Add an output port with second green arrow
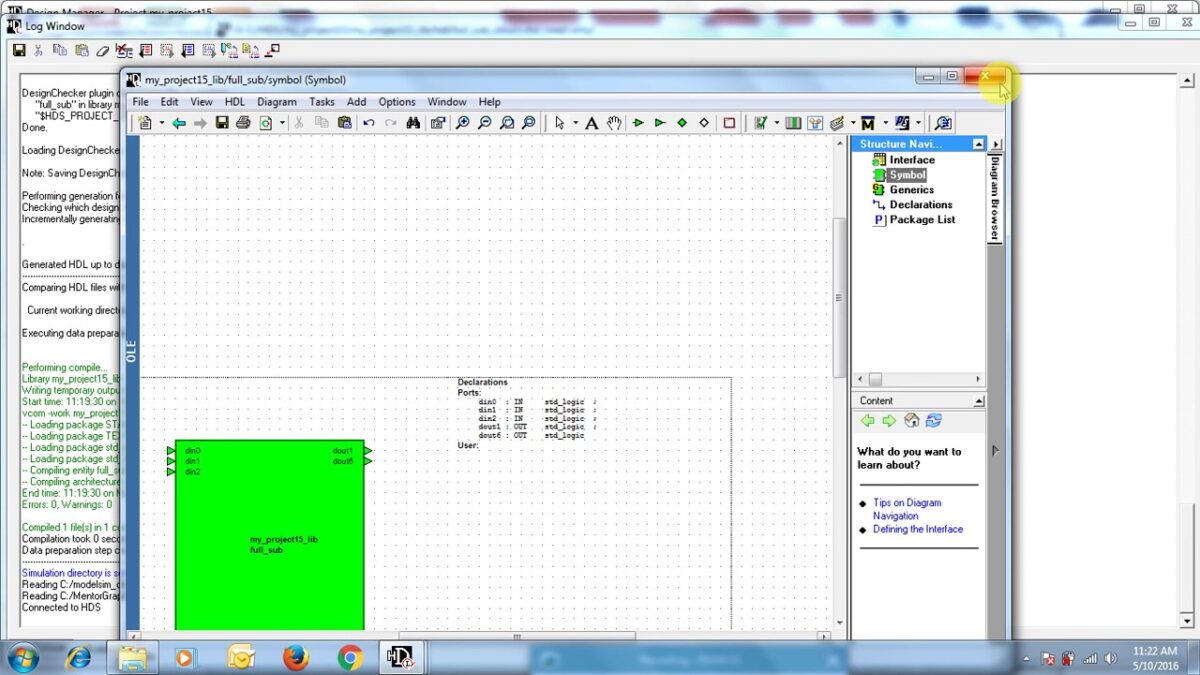The height and width of the screenshot is (675, 1200). [x=660, y=123]
